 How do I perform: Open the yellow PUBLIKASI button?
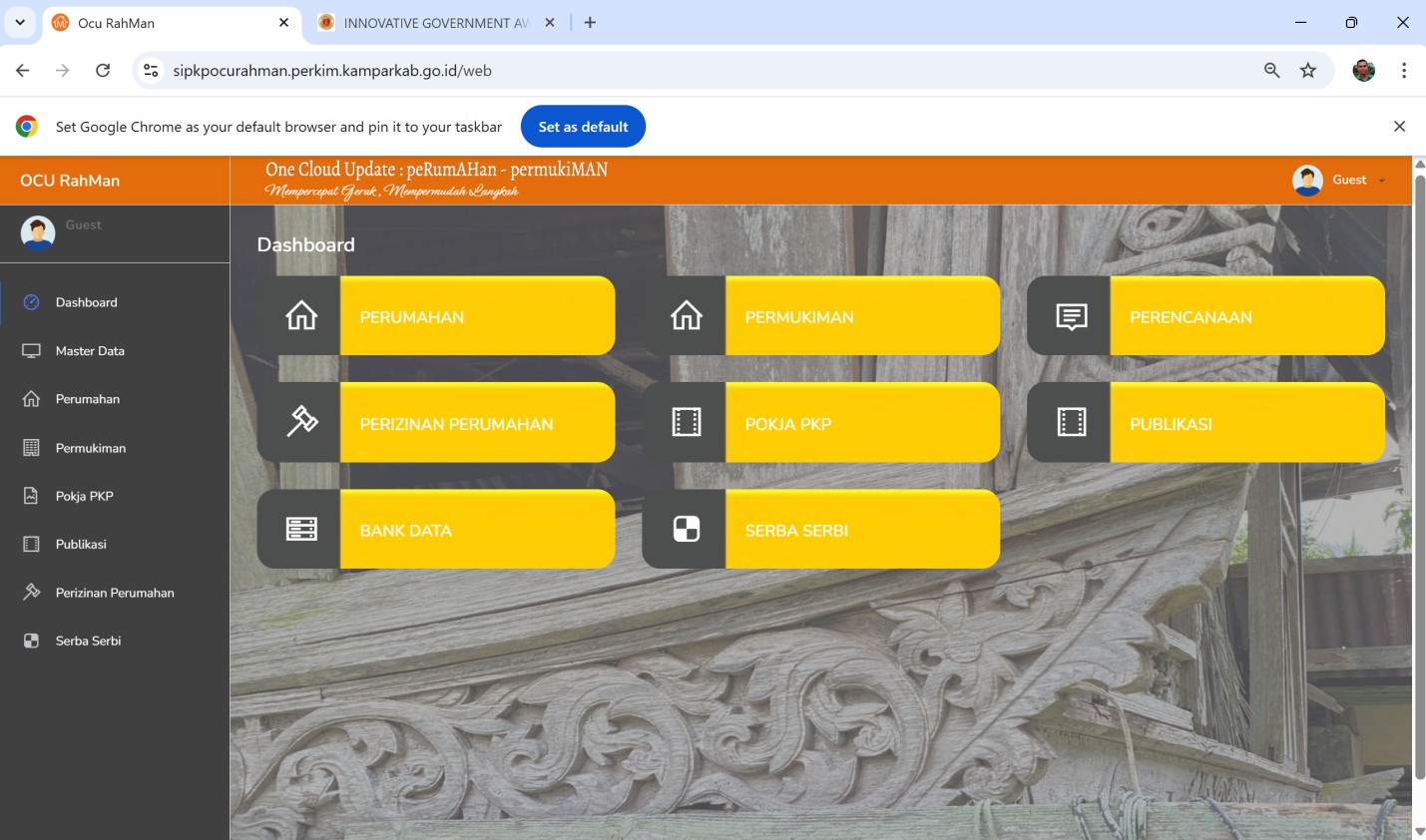pos(1245,423)
